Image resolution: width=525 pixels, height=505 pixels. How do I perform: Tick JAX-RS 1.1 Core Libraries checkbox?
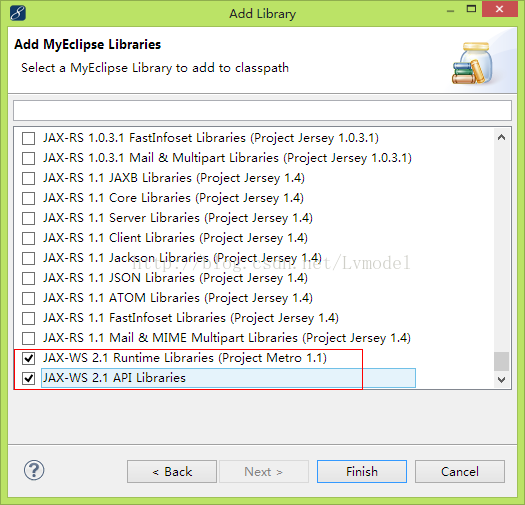click(x=28, y=198)
